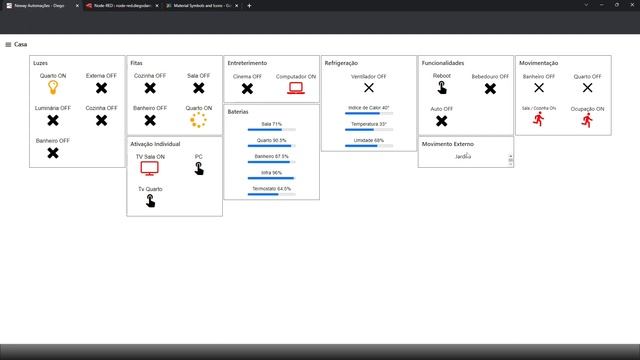Enable Auto mode in Funcionalidades
The width and height of the screenshot is (640, 360).
click(x=442, y=121)
